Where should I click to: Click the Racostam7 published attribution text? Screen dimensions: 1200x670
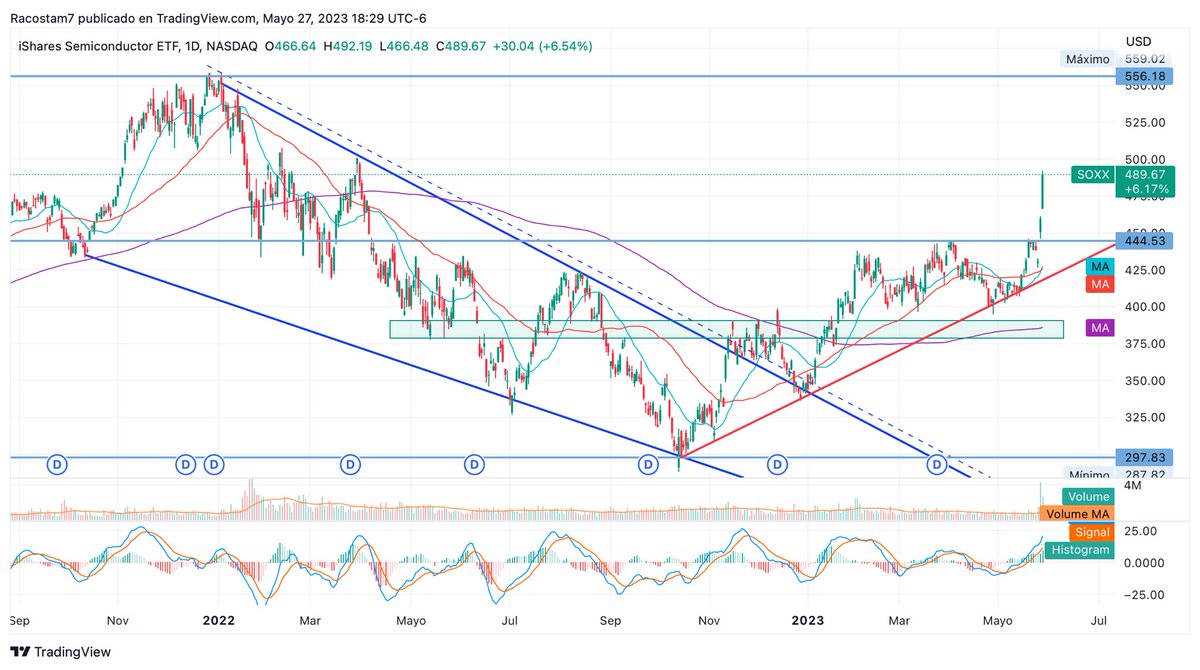point(218,18)
